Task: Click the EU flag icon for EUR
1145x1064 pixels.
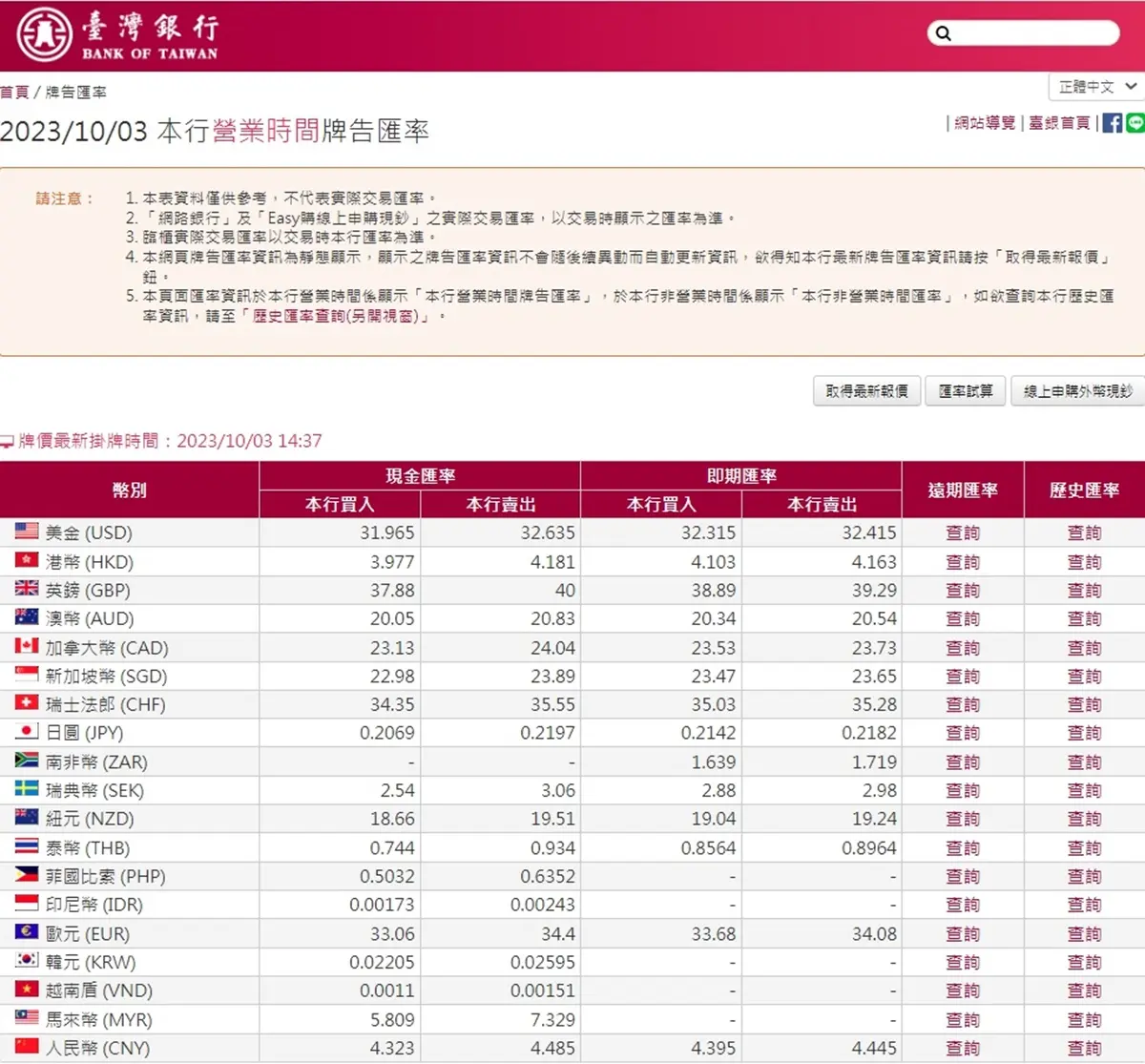Action: (x=27, y=932)
